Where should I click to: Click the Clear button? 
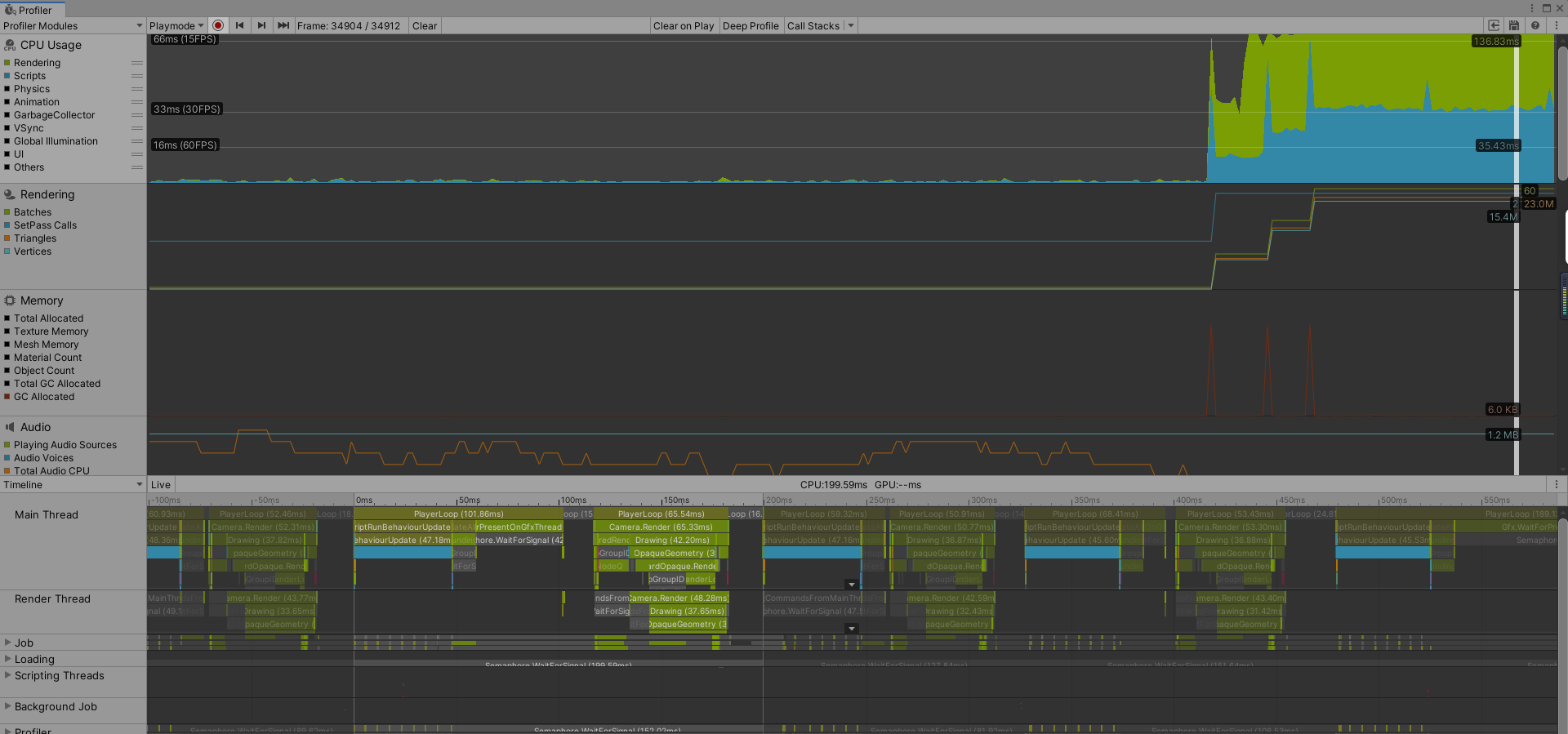coord(425,26)
